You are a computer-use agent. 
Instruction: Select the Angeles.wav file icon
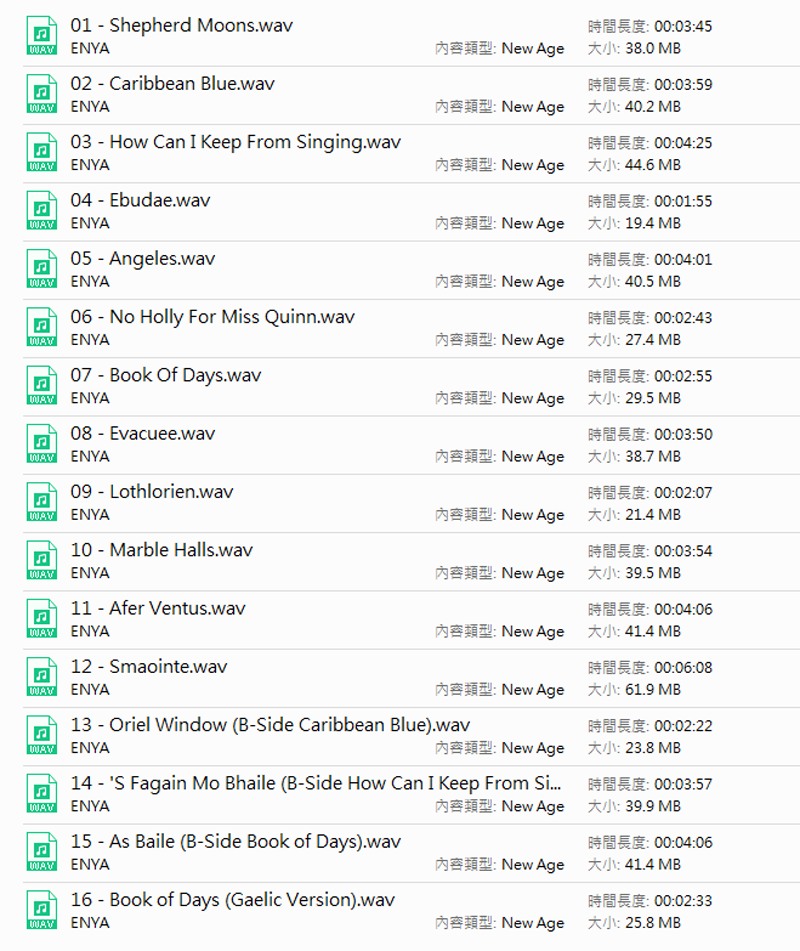[x=42, y=269]
